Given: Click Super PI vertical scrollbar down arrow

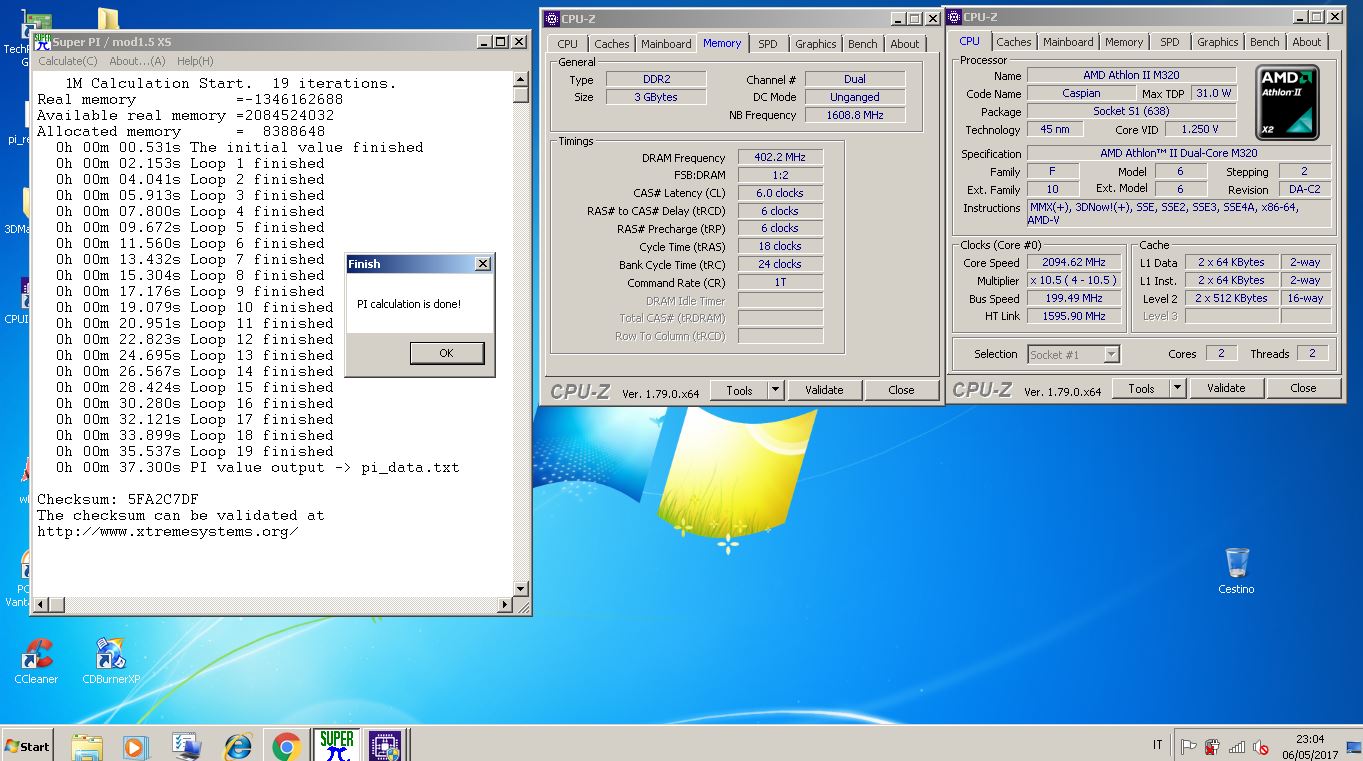Looking at the screenshot, I should point(521,589).
